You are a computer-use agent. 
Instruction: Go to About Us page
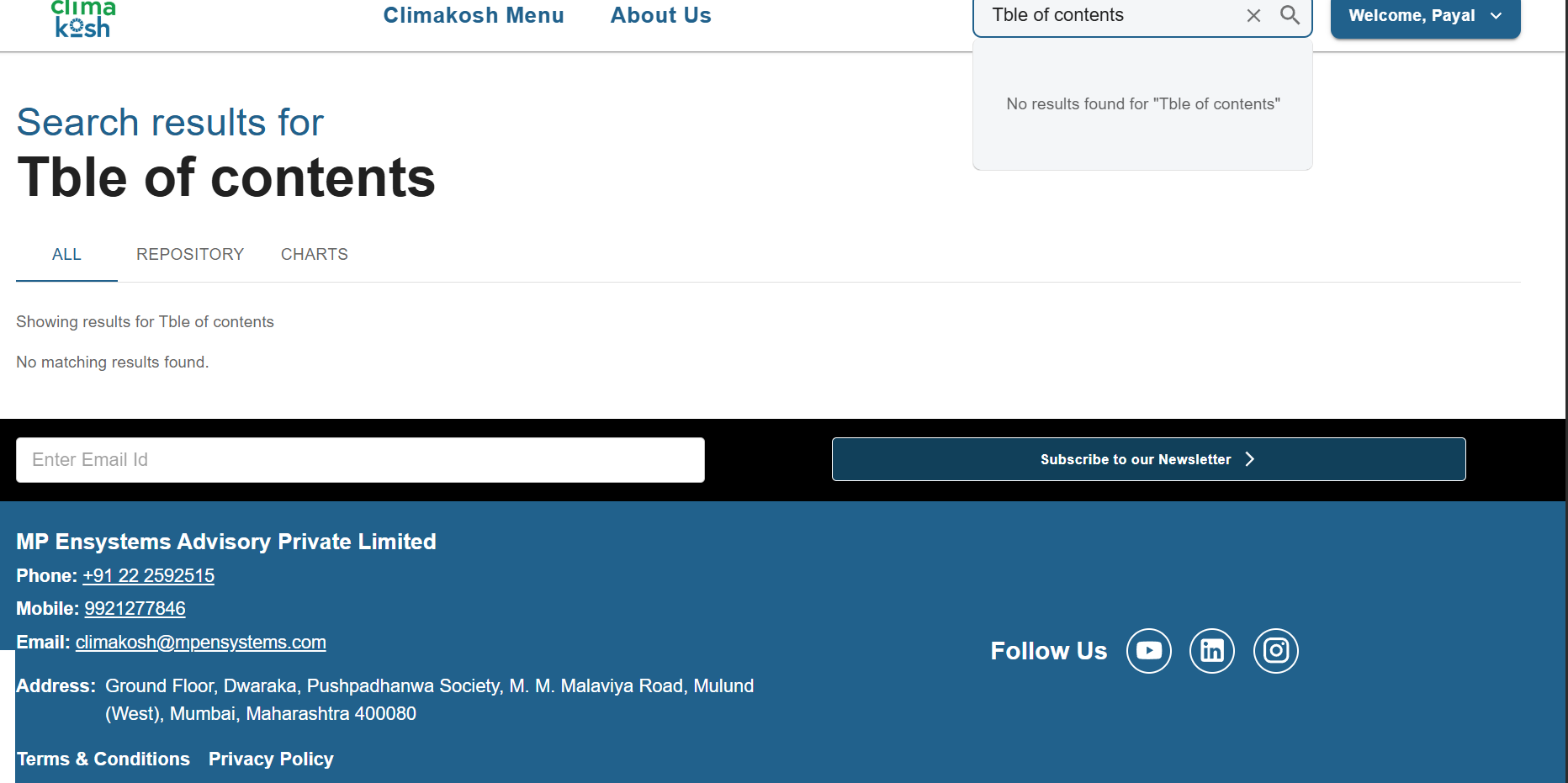click(660, 15)
